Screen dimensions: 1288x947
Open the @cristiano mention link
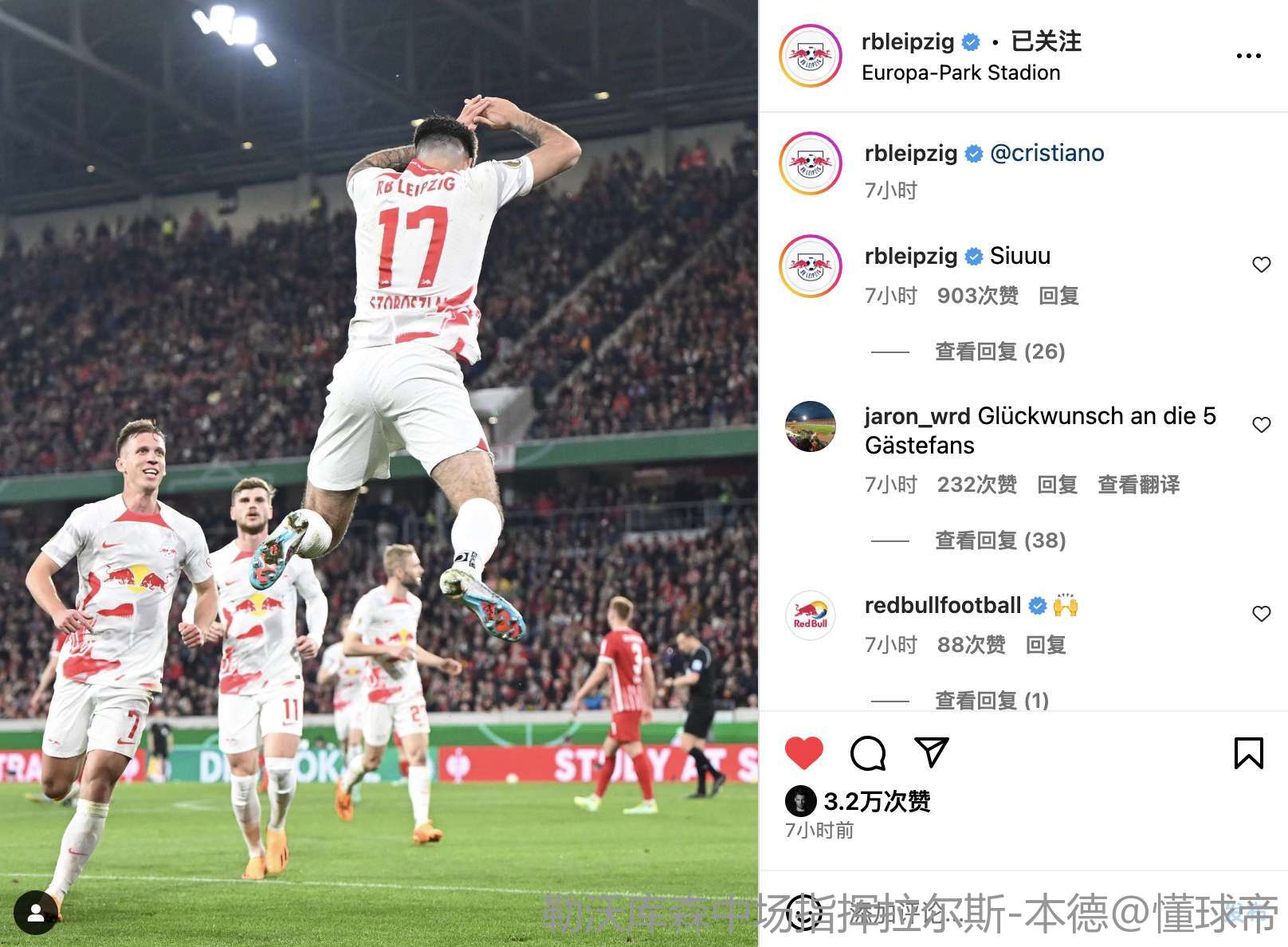tap(1046, 153)
